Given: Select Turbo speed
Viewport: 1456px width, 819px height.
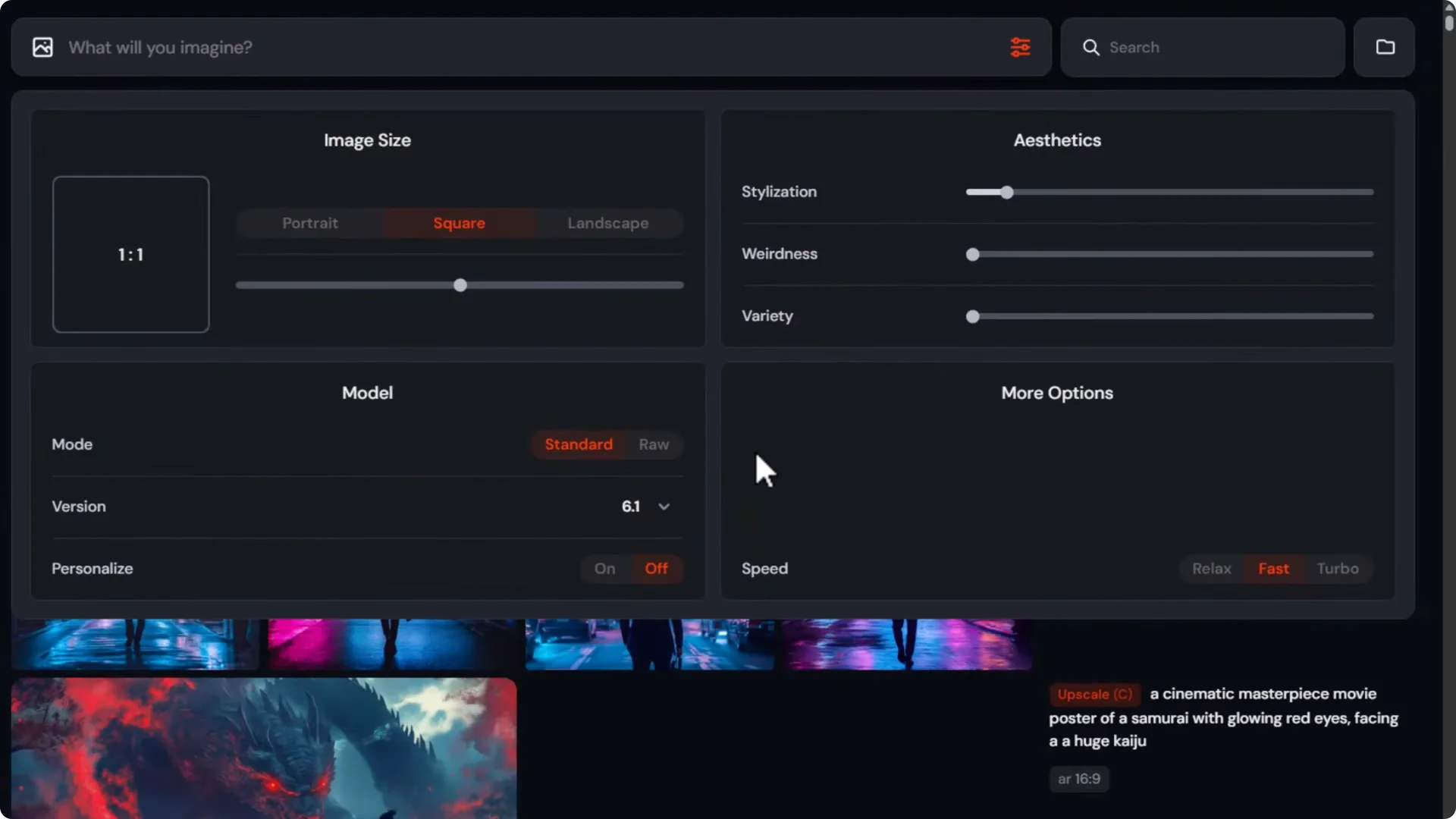Looking at the screenshot, I should pos(1338,569).
